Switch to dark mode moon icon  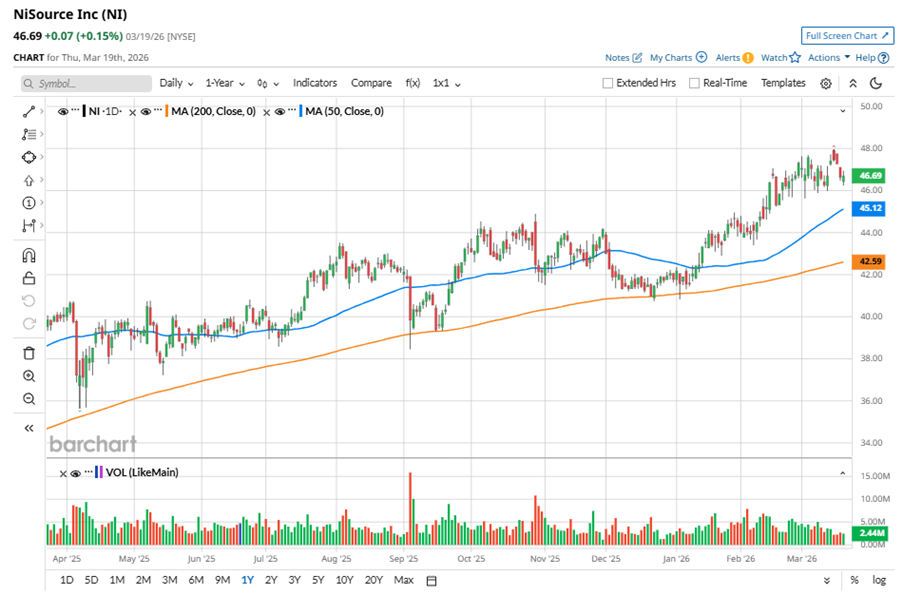tap(876, 83)
